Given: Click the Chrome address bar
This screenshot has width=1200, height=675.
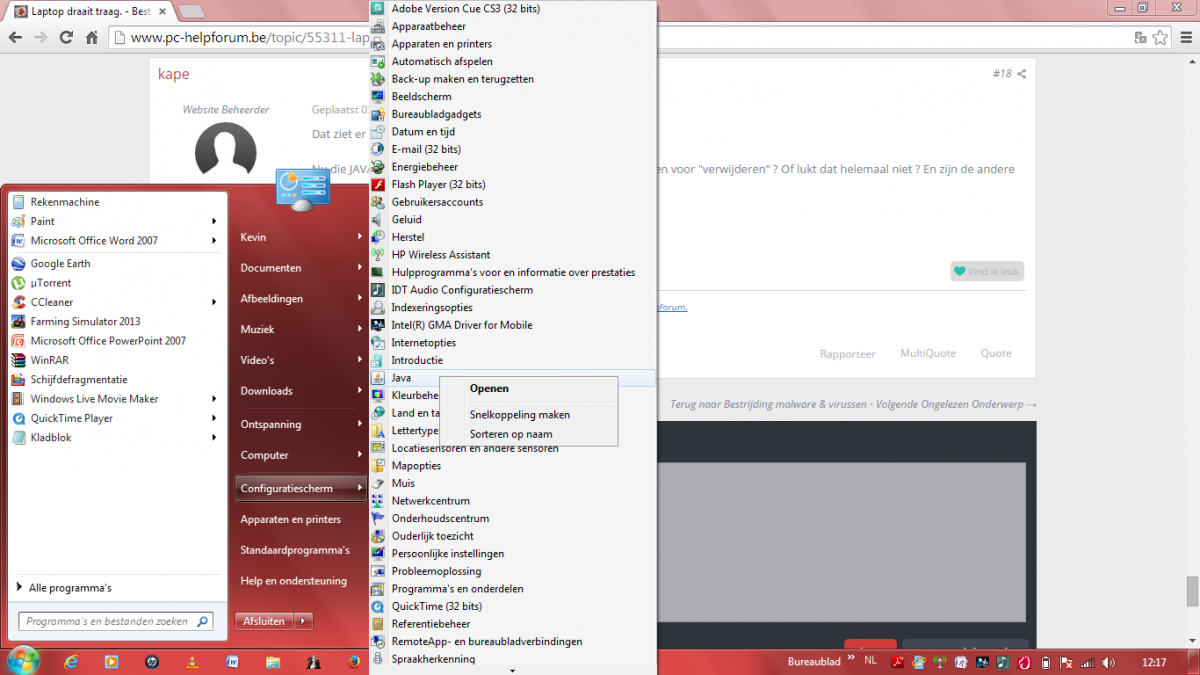Looking at the screenshot, I should pyautogui.click(x=638, y=38).
